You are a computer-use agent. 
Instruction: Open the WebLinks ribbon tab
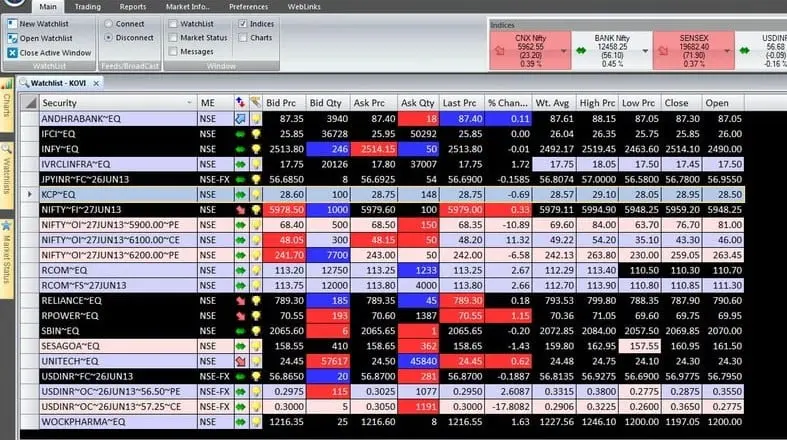[304, 7]
